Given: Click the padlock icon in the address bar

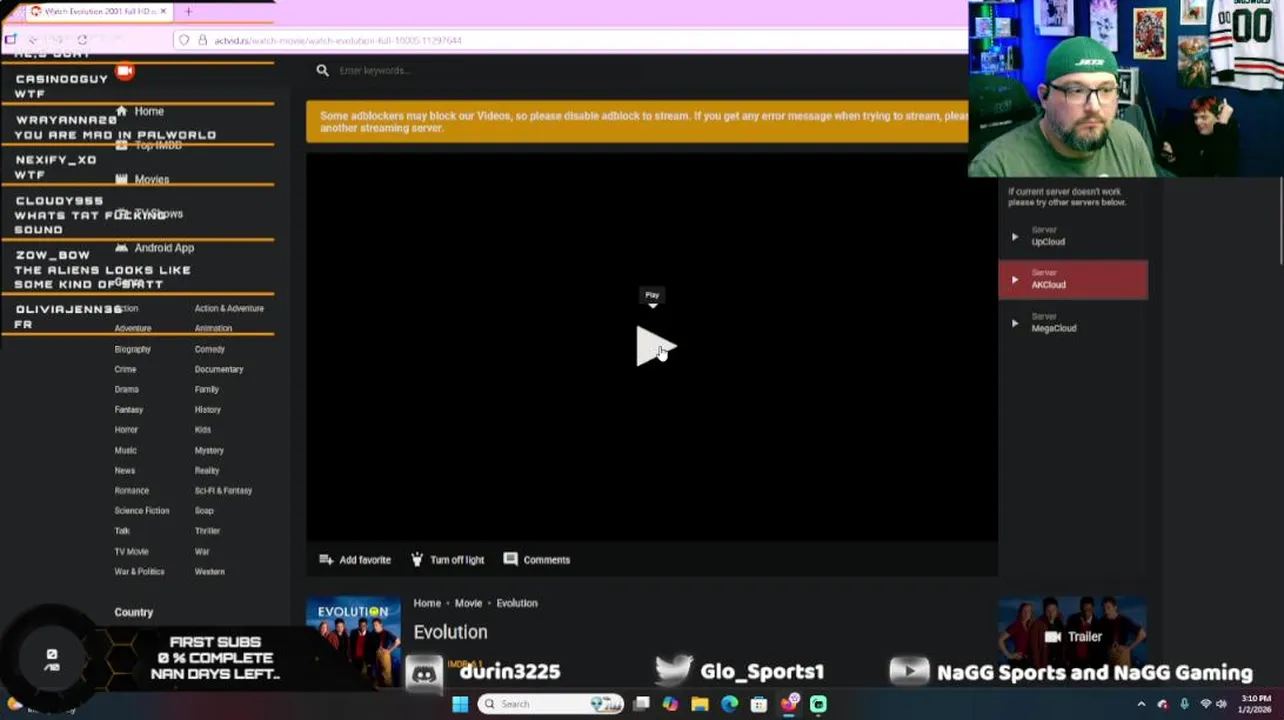Looking at the screenshot, I should coord(202,40).
